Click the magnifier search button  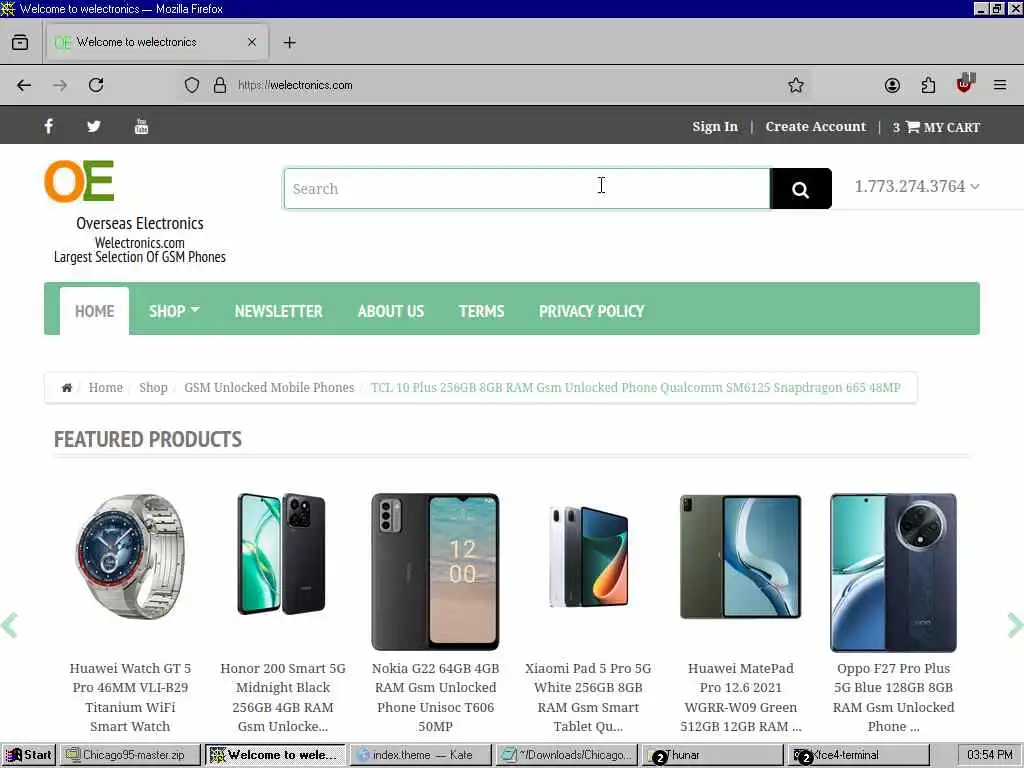point(801,189)
